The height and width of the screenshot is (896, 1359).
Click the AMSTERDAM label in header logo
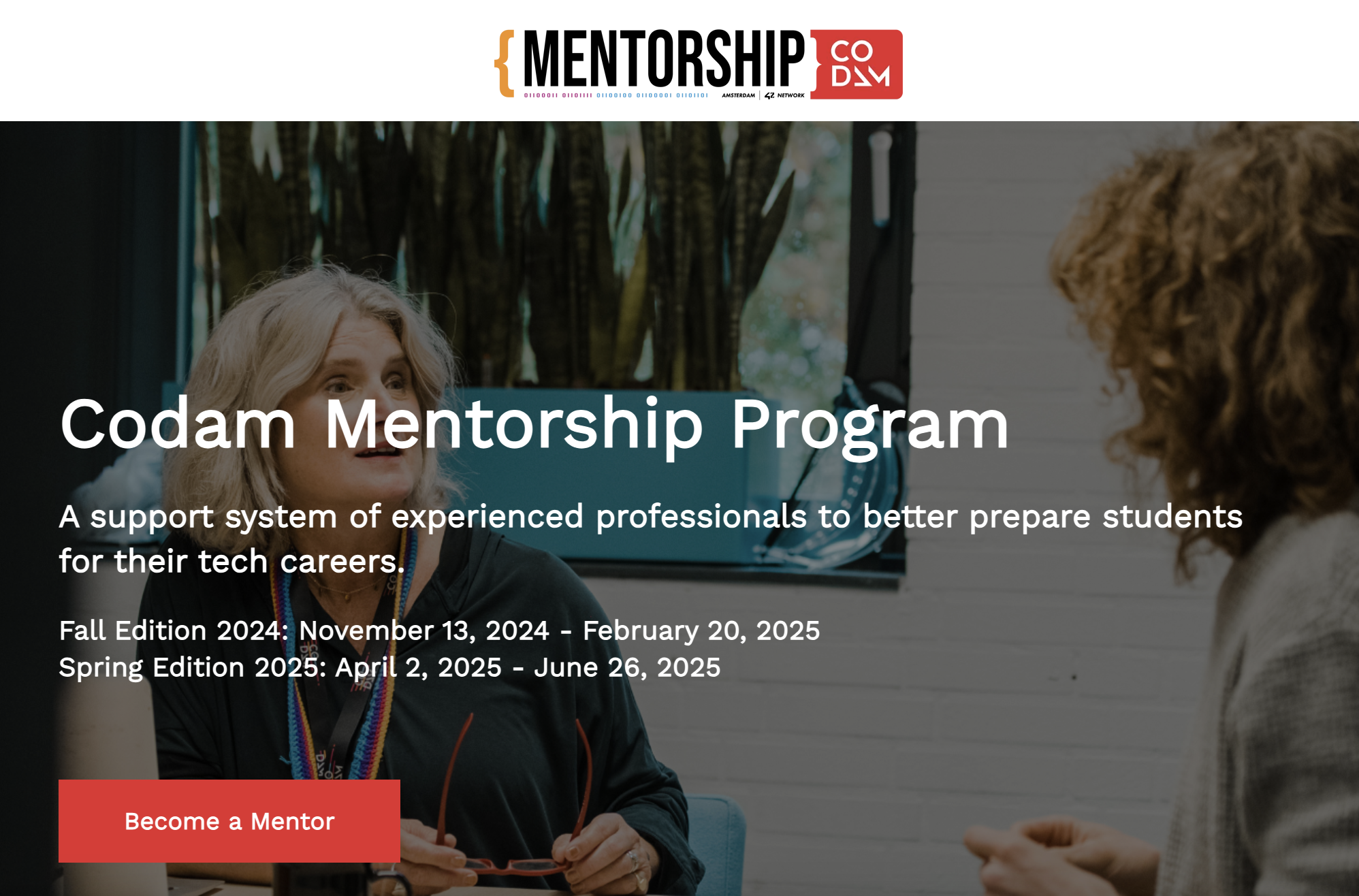[738, 95]
